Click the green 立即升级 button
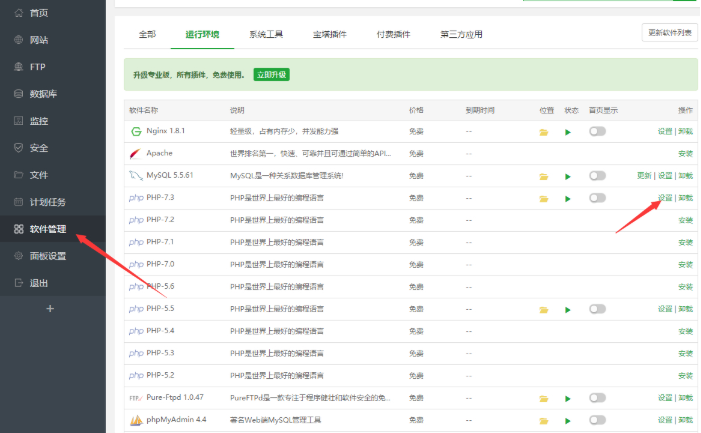The image size is (701, 433). (271, 75)
